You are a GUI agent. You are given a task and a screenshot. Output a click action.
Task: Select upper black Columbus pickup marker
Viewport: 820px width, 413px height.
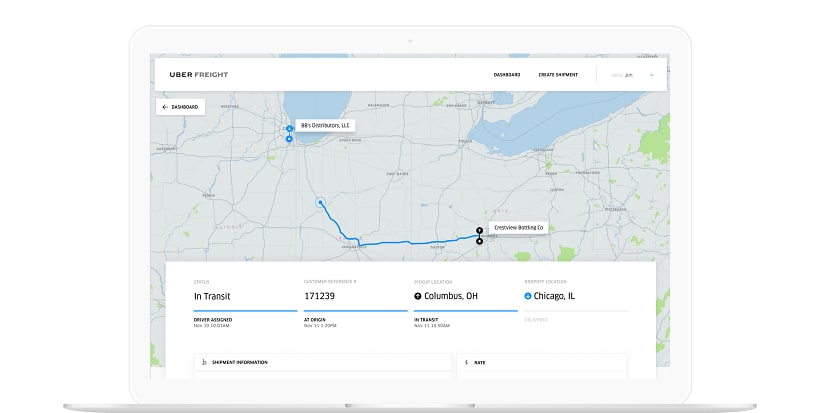click(480, 230)
